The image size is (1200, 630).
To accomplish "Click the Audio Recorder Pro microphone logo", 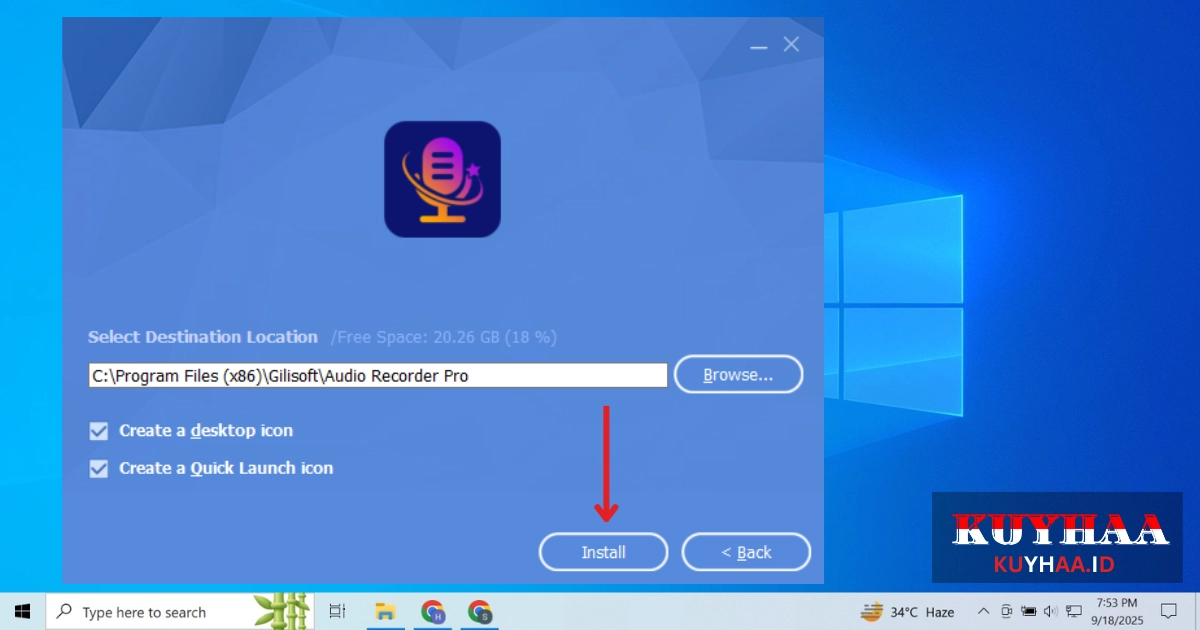I will 442,179.
